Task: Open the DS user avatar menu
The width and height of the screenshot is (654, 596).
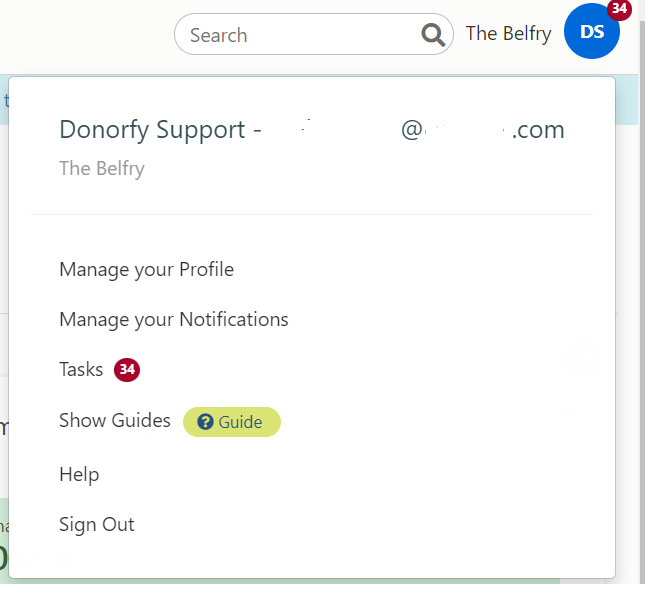Action: tap(591, 31)
